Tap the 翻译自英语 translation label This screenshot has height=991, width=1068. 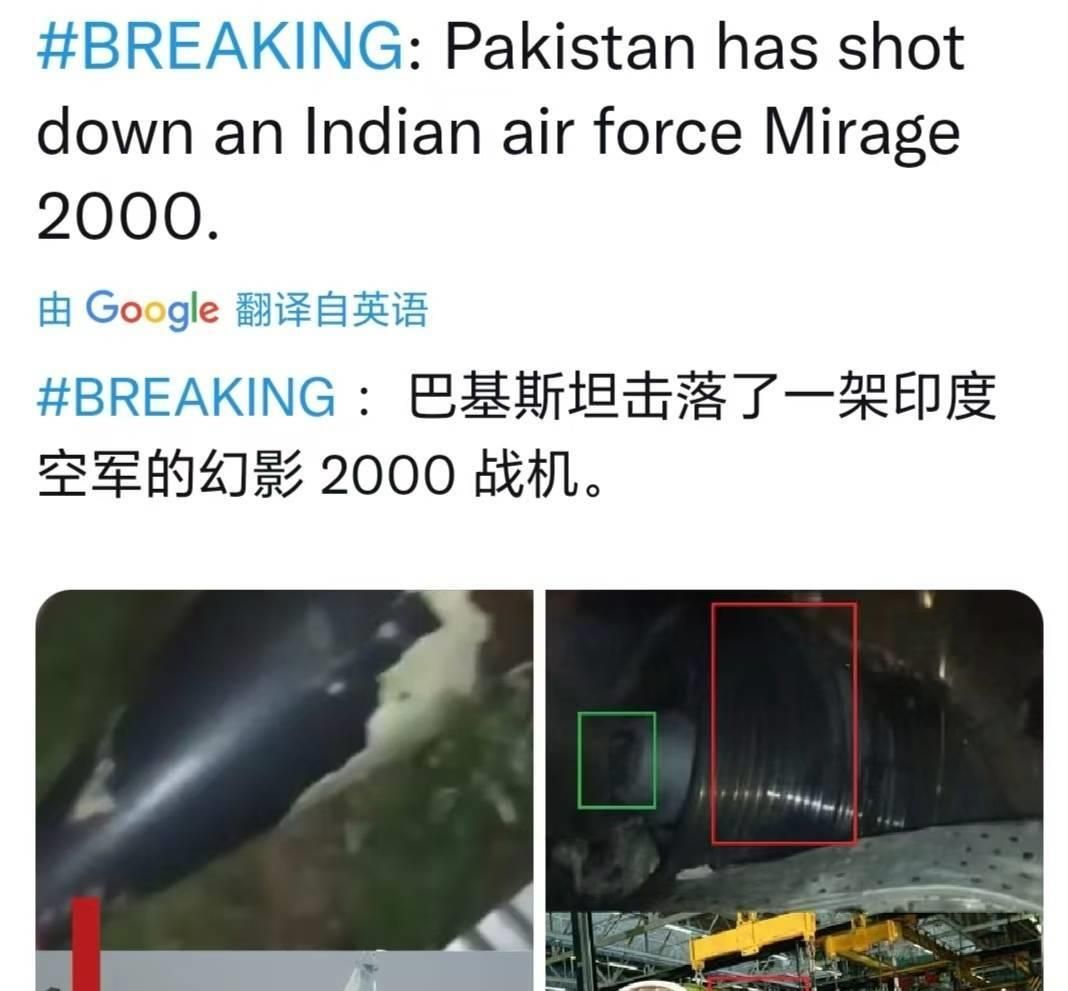coord(332,309)
